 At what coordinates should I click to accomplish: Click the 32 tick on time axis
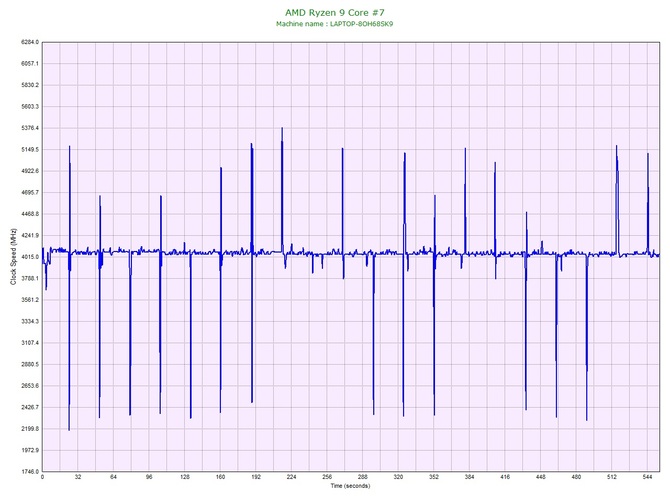click(x=78, y=477)
